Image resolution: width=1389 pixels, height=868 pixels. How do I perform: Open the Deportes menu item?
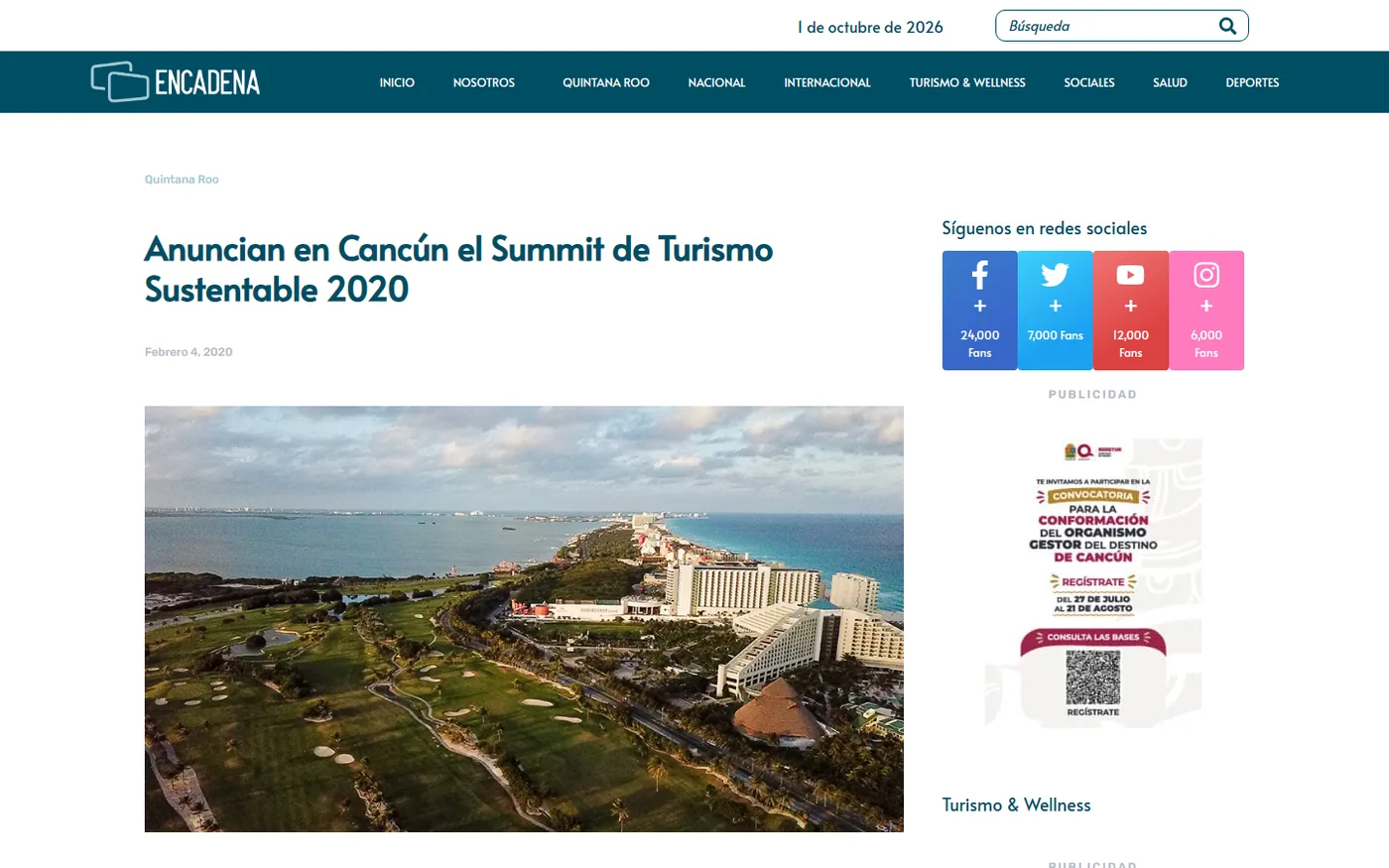(x=1252, y=82)
